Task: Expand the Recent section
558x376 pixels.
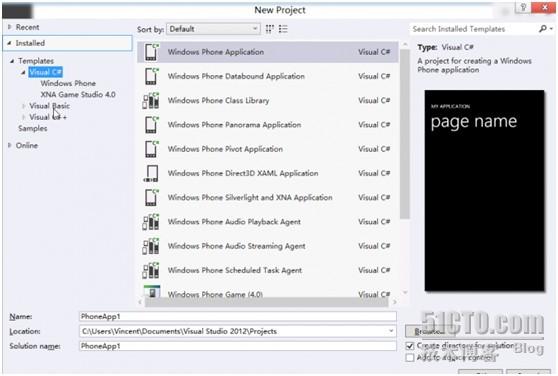Action: coord(10,27)
